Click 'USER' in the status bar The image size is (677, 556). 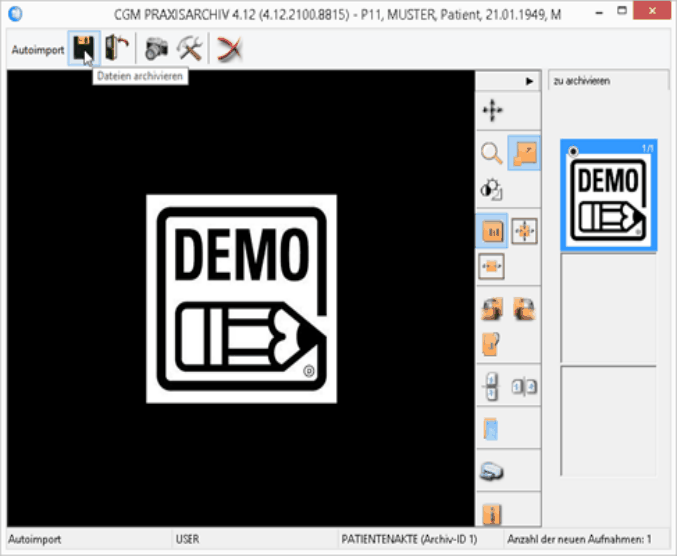tap(187, 539)
